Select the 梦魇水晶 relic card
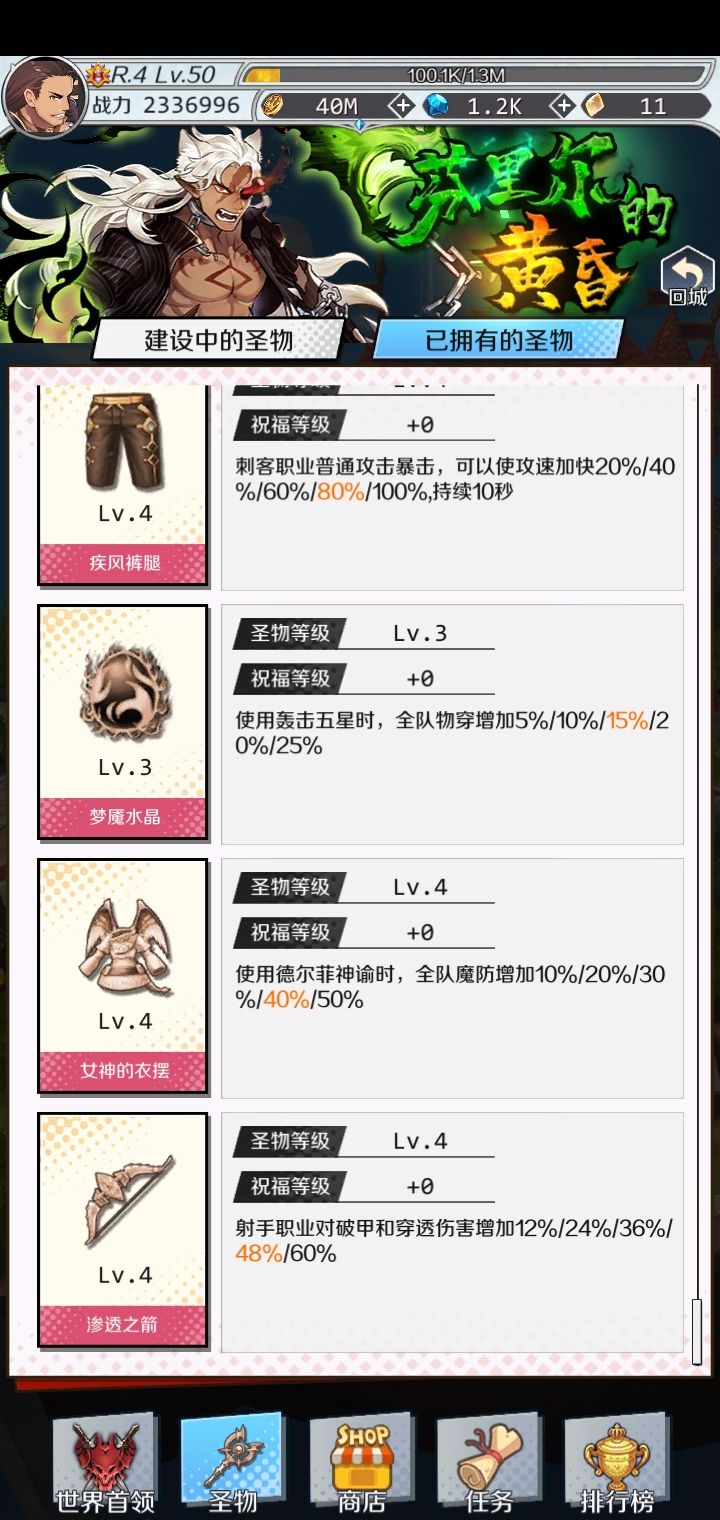Screen dimensions: 720x1520 (x=123, y=722)
